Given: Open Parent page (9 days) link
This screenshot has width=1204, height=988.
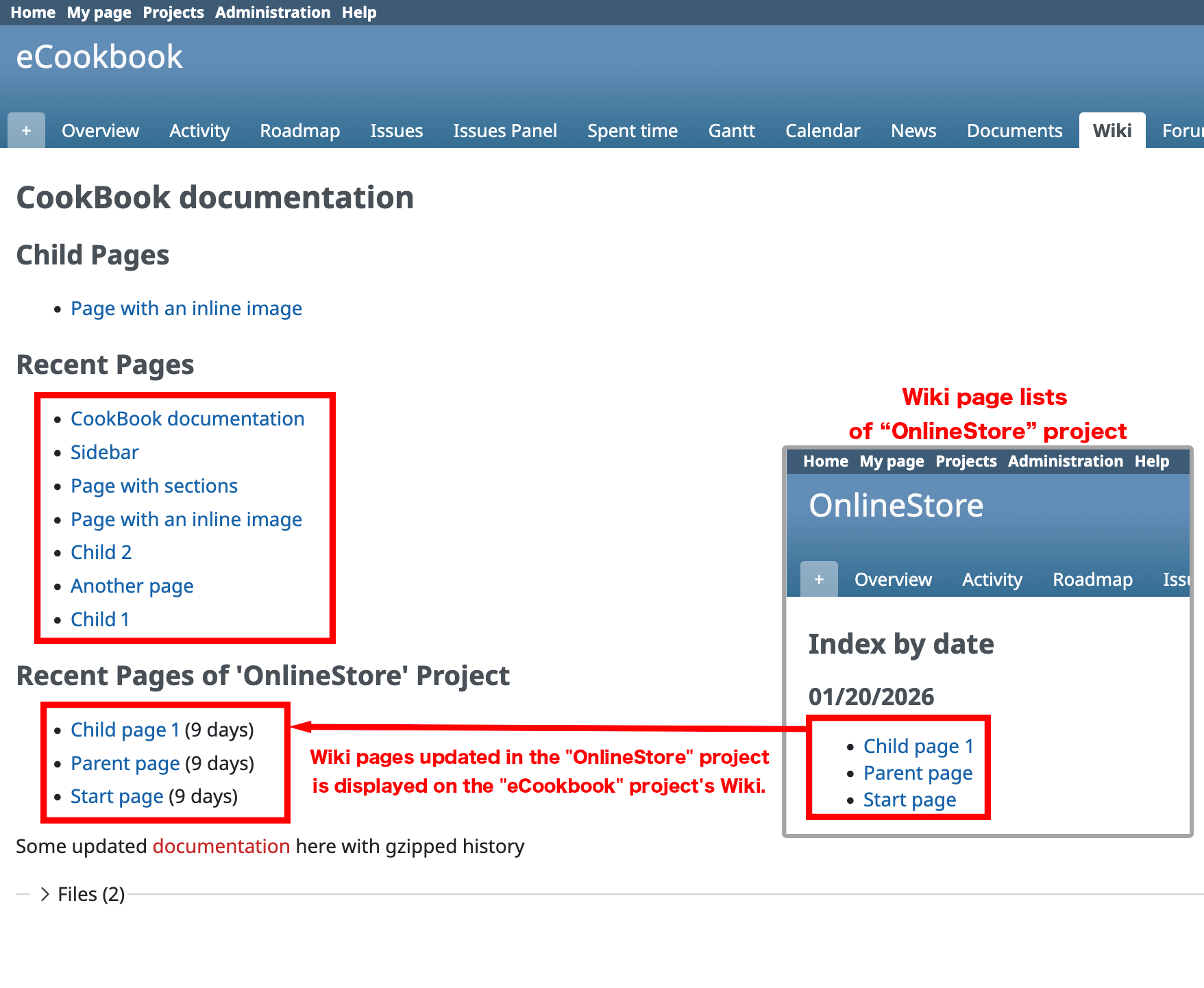Looking at the screenshot, I should (125, 763).
